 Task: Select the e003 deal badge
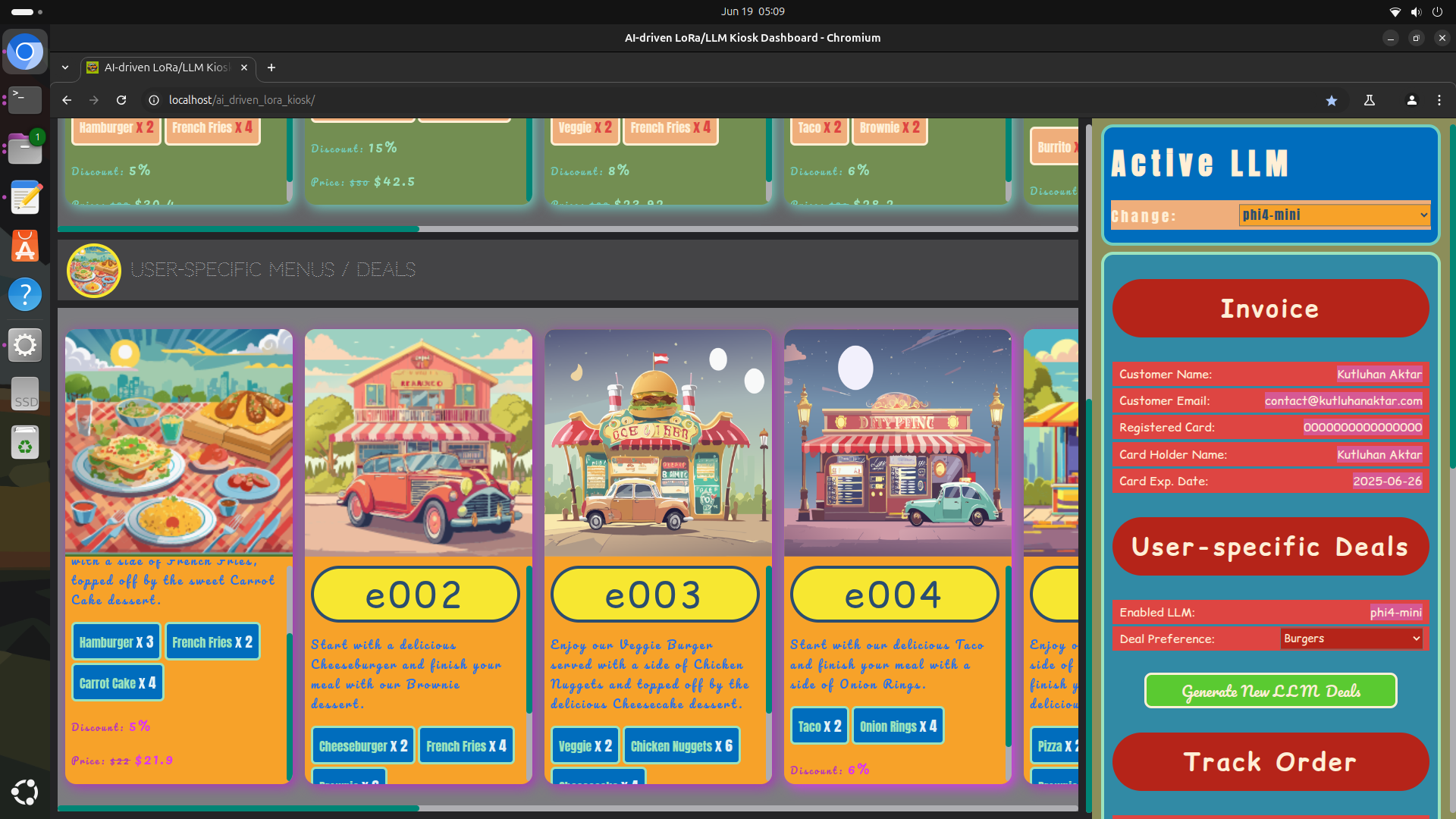[654, 595]
